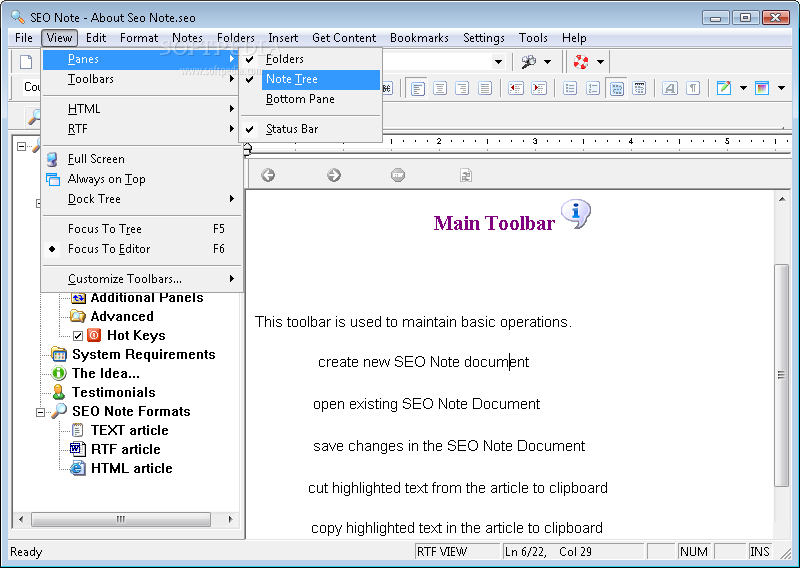Screen dimensions: 800x568
Task: Open the Format menu
Action: (139, 38)
